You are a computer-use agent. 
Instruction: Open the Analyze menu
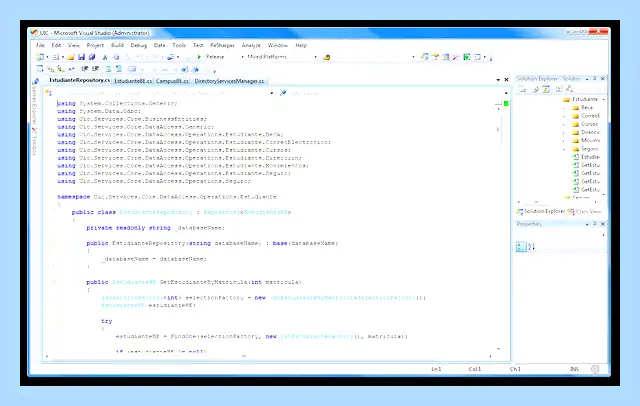click(x=251, y=45)
